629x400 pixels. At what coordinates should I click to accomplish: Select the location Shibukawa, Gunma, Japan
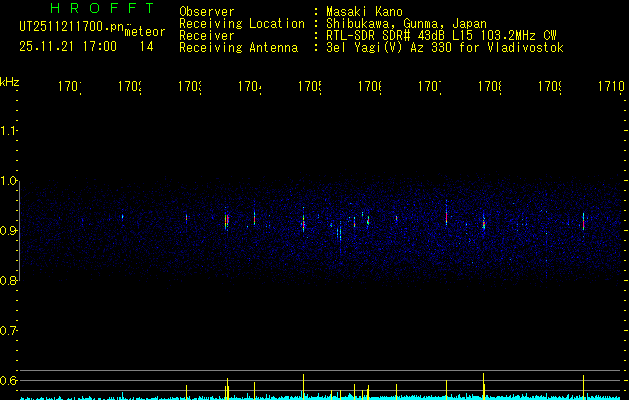tap(406, 24)
